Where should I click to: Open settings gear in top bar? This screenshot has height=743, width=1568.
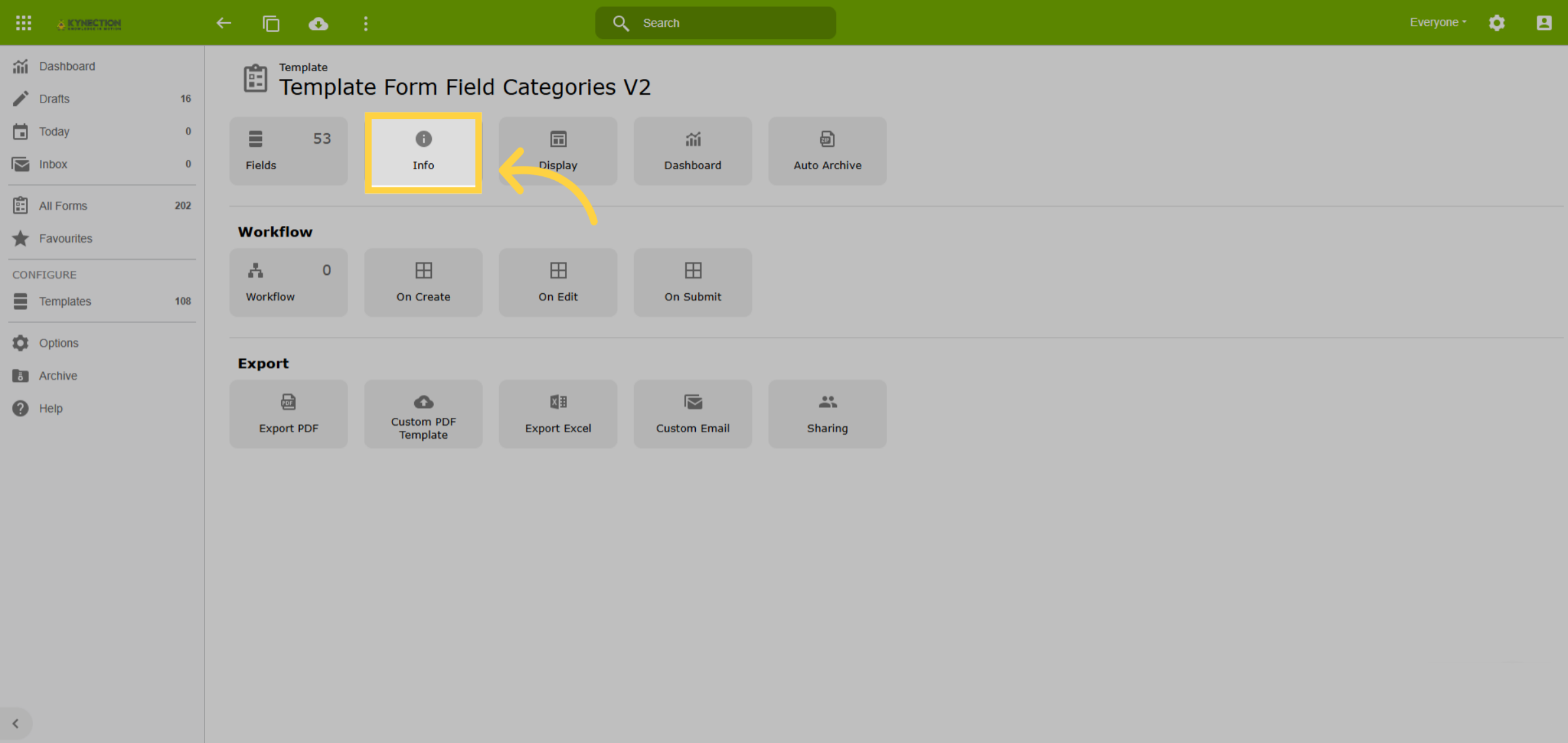(x=1497, y=23)
